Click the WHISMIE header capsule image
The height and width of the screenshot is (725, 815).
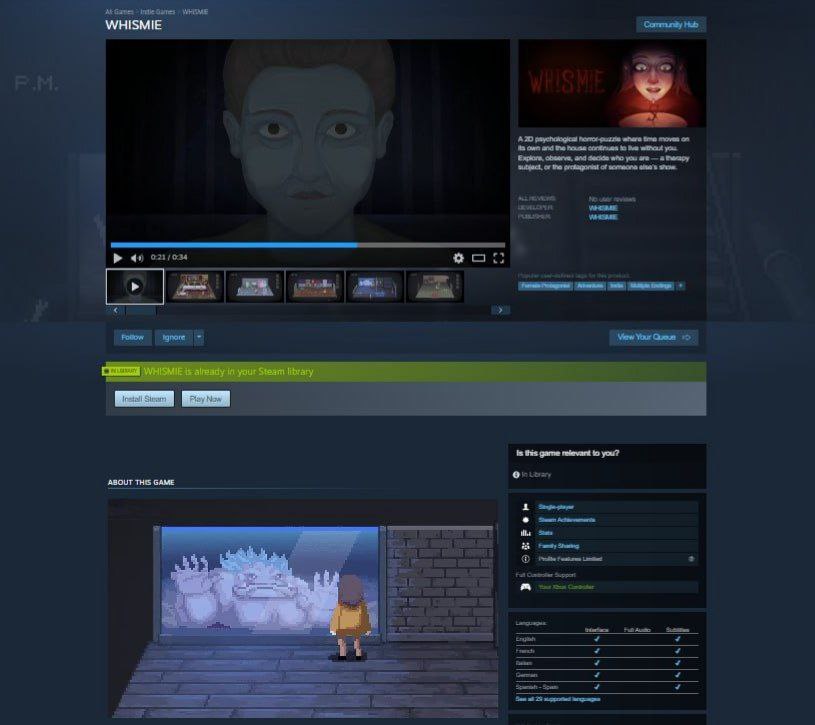pyautogui.click(x=612, y=83)
